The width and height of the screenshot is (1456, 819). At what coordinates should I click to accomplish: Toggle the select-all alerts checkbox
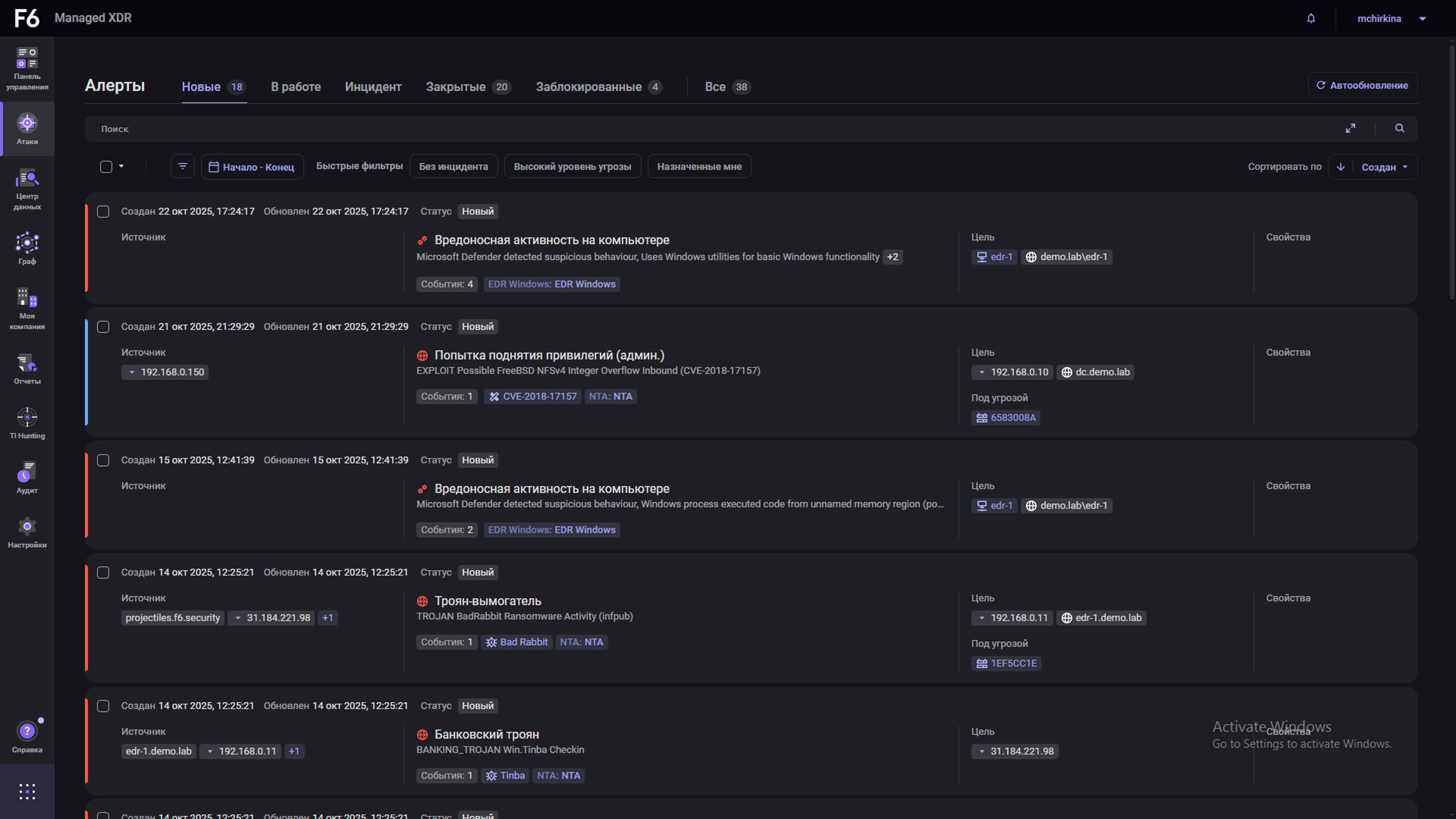(106, 167)
